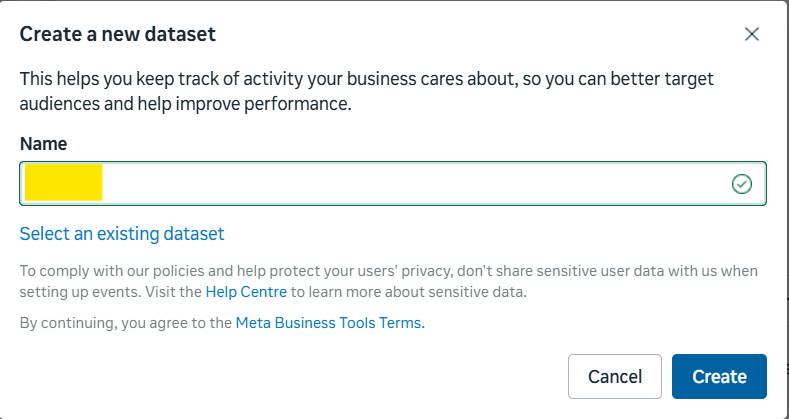The image size is (789, 419).
Task: Click the Create a new dataset title
Action: tap(118, 34)
